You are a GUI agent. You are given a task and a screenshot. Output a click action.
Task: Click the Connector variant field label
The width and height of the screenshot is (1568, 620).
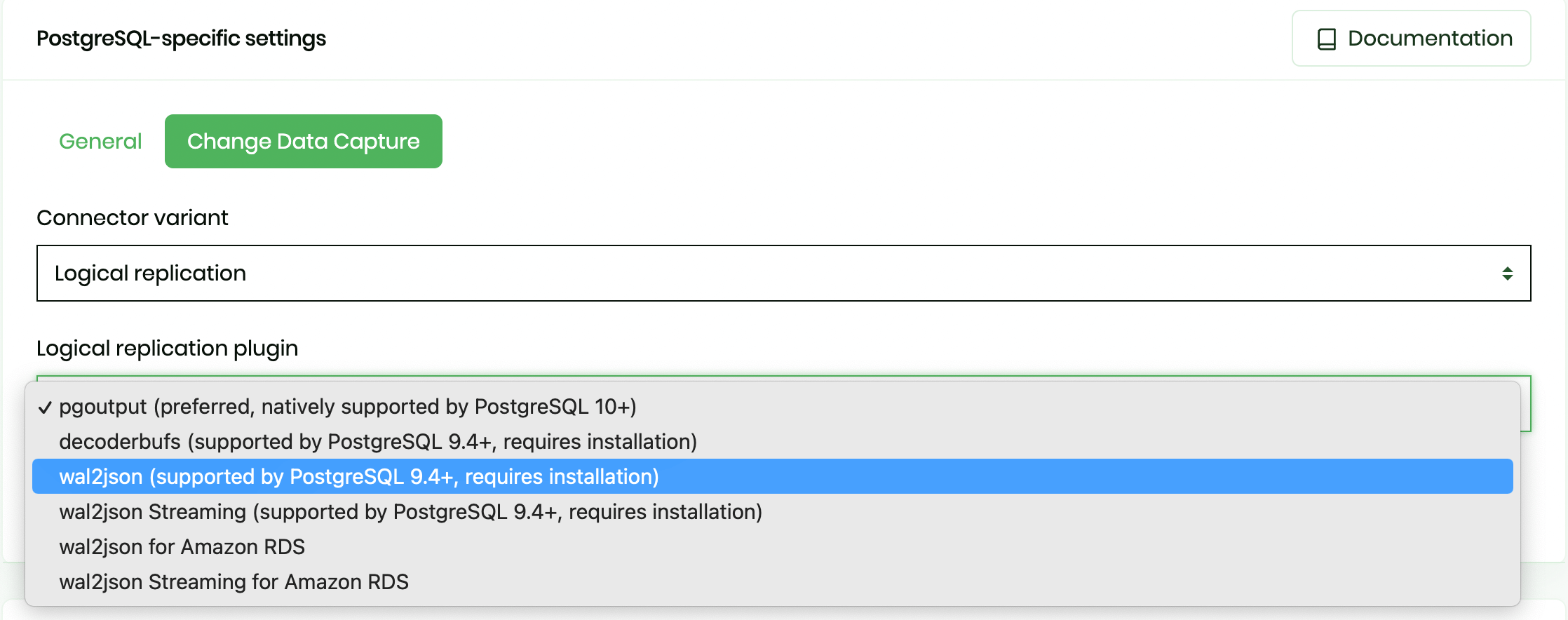tap(132, 217)
